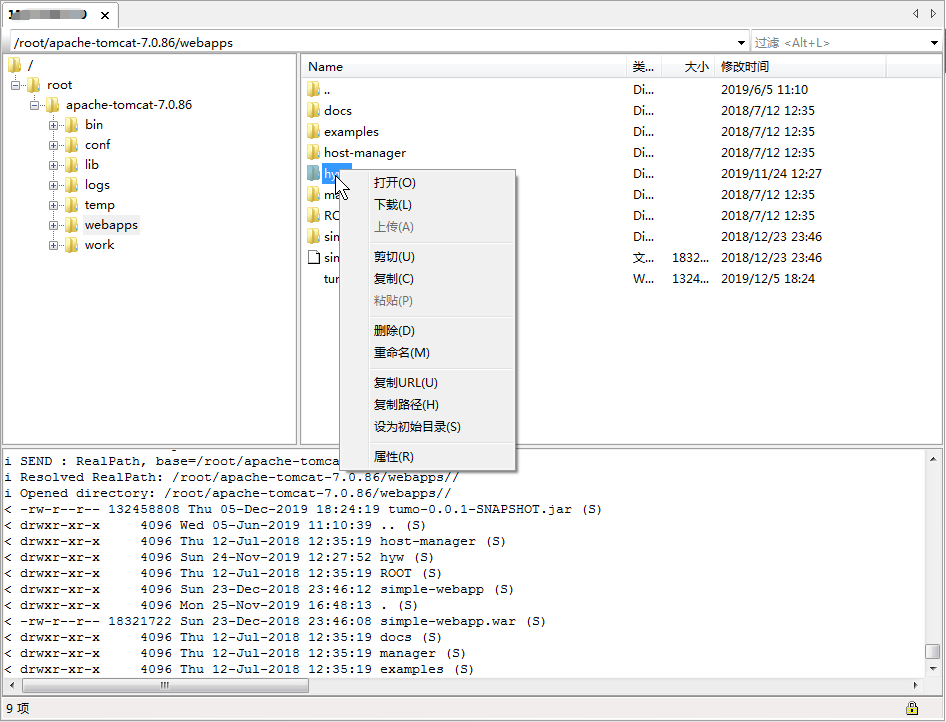Click the 过滤 filter input field

(839, 43)
